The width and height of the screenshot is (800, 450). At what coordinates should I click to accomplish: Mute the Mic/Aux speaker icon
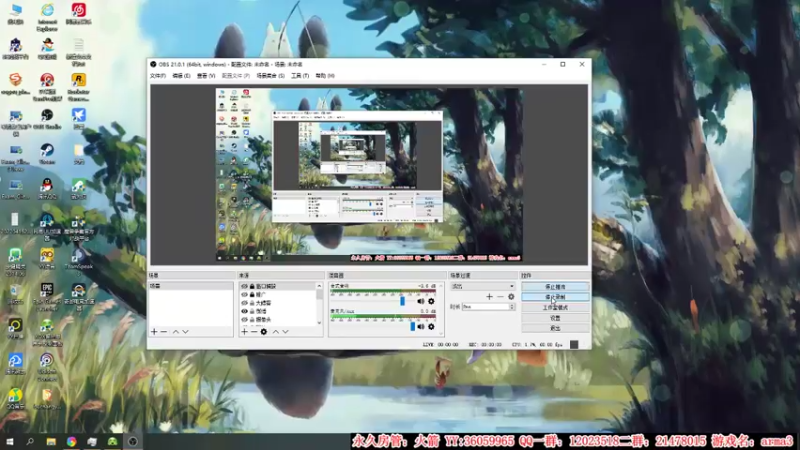coord(421,327)
